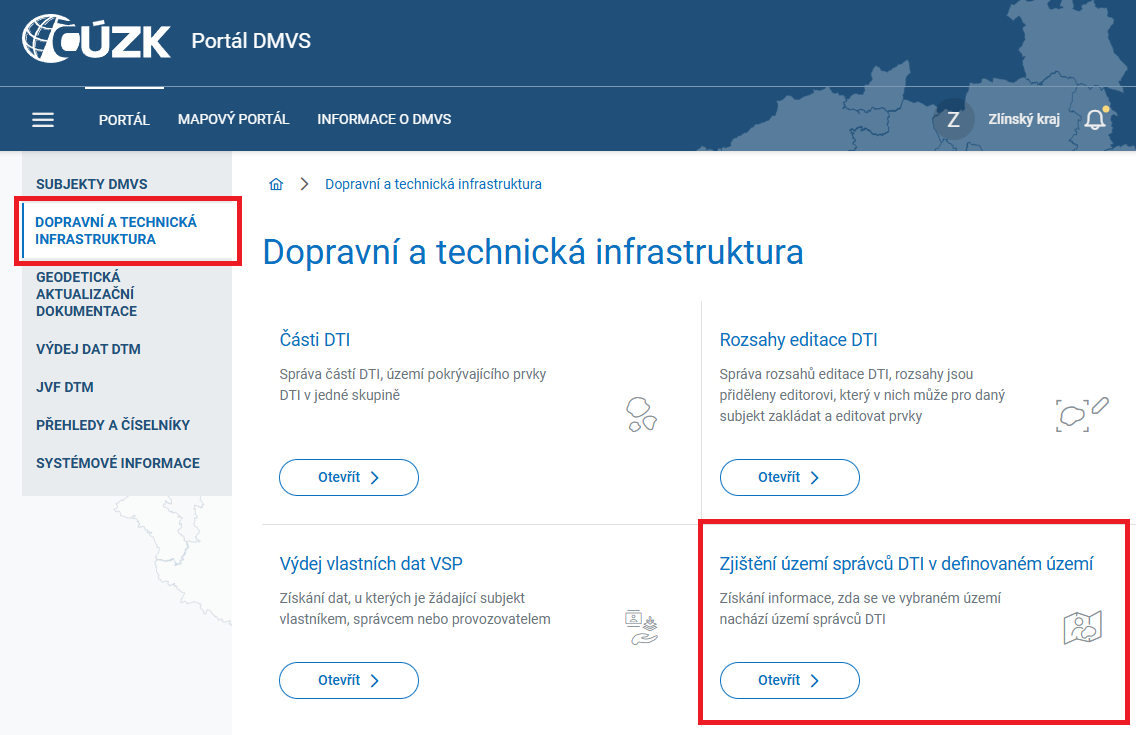Image resolution: width=1136 pixels, height=735 pixels.
Task: Open the hamburger navigation menu
Action: [x=42, y=119]
